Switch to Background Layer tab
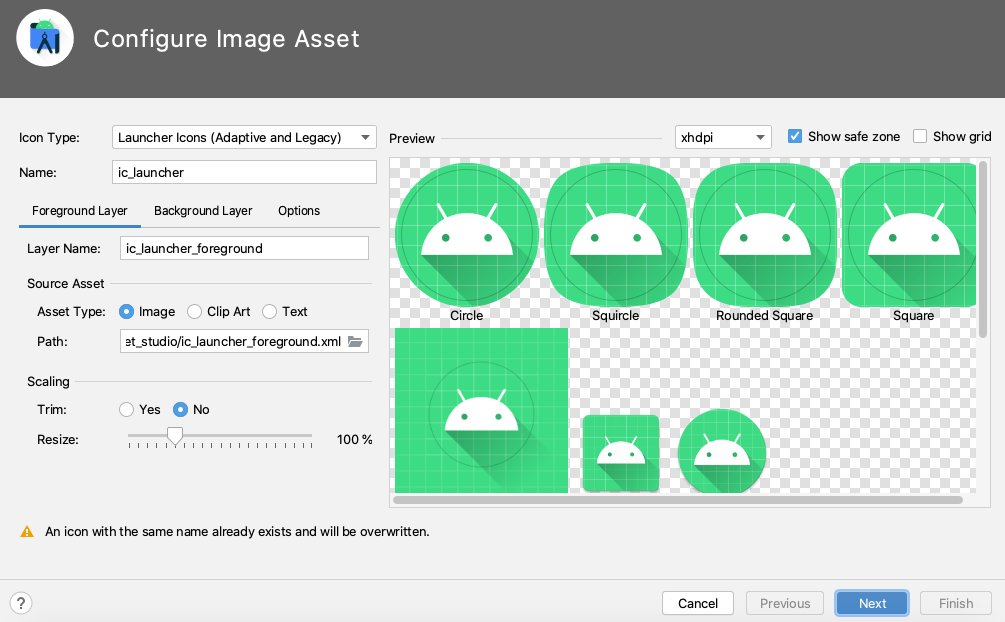The image size is (1005, 622). (203, 211)
